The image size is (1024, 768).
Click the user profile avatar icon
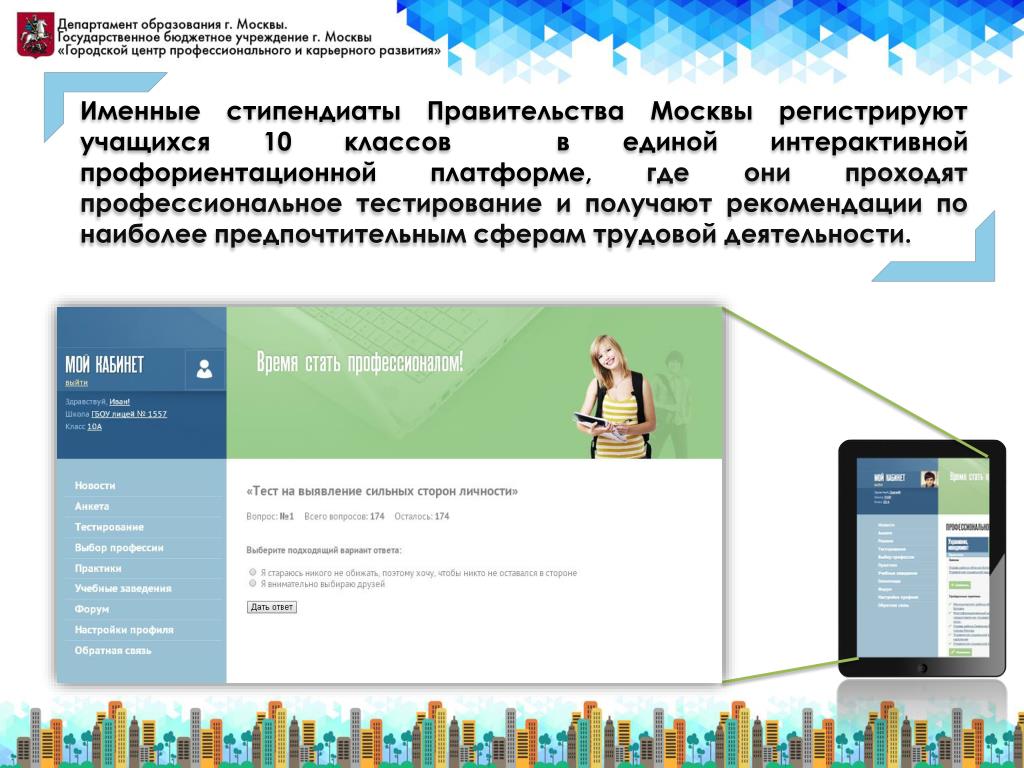[x=204, y=370]
